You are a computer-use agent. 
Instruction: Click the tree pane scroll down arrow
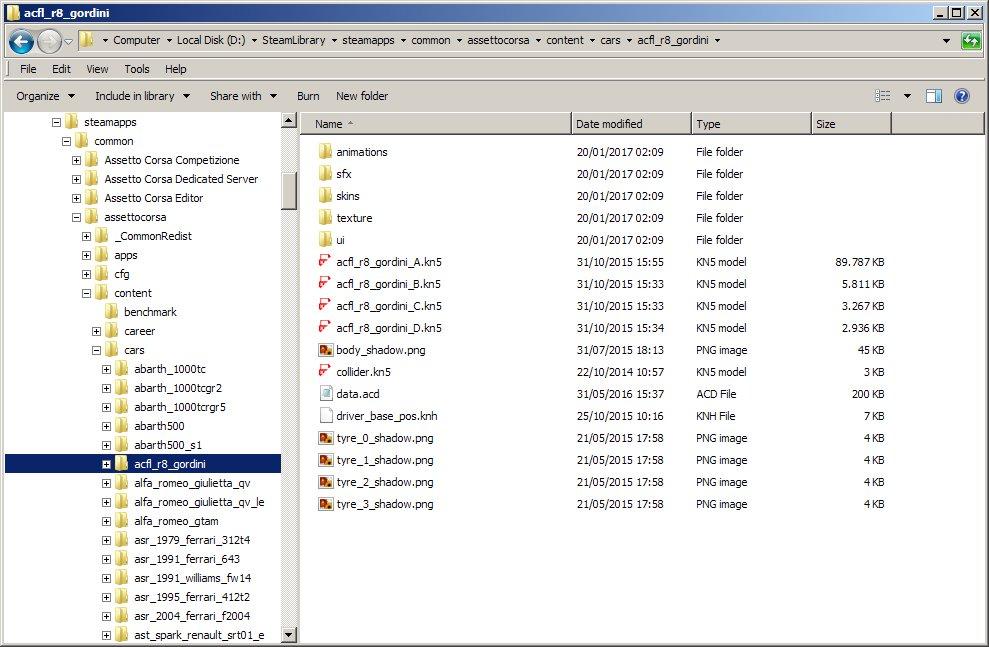[289, 634]
